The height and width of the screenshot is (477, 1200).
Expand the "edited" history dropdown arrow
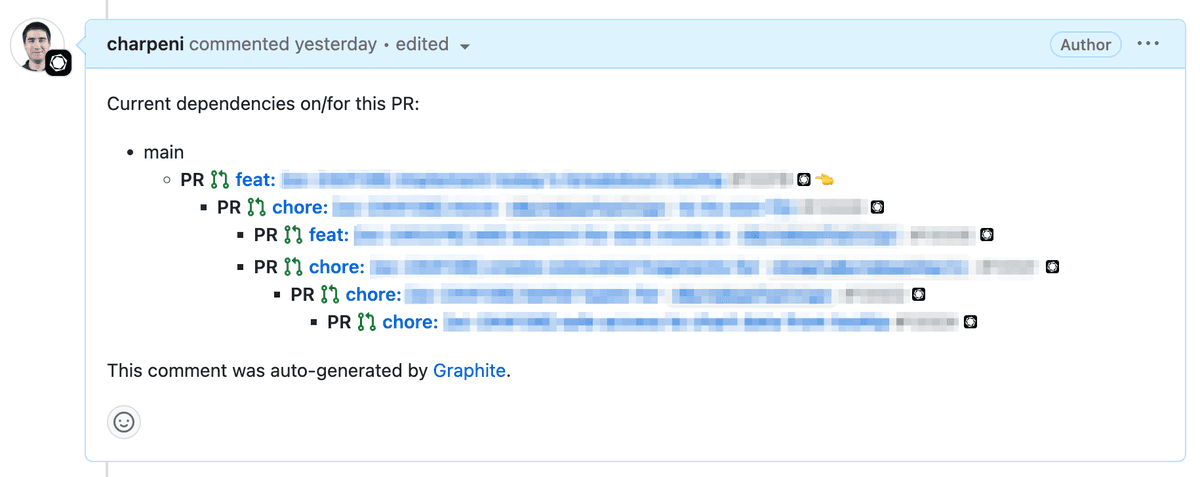465,46
